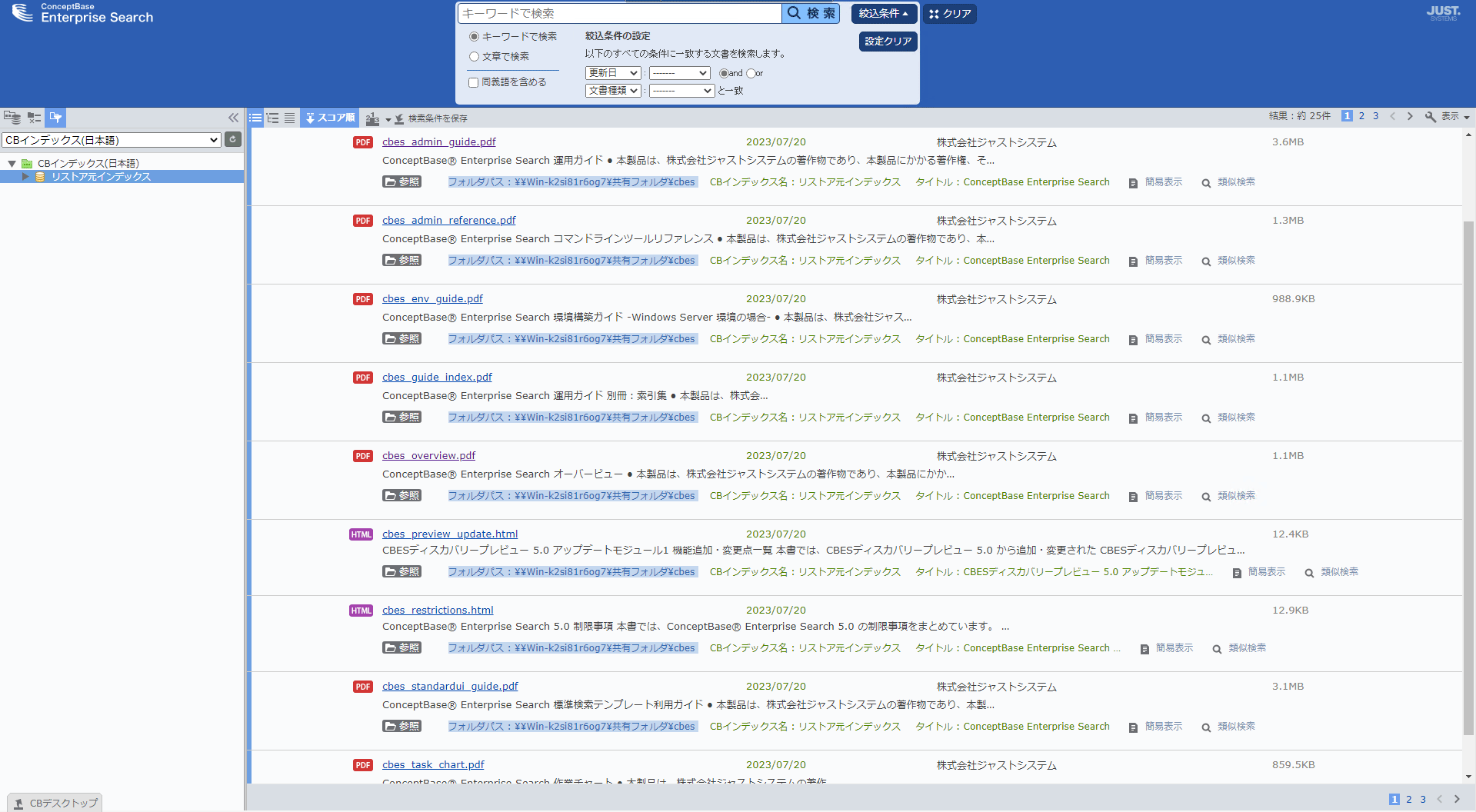Open the dropdown arrow next to ranking icon
The image size is (1476, 812).
388,119
